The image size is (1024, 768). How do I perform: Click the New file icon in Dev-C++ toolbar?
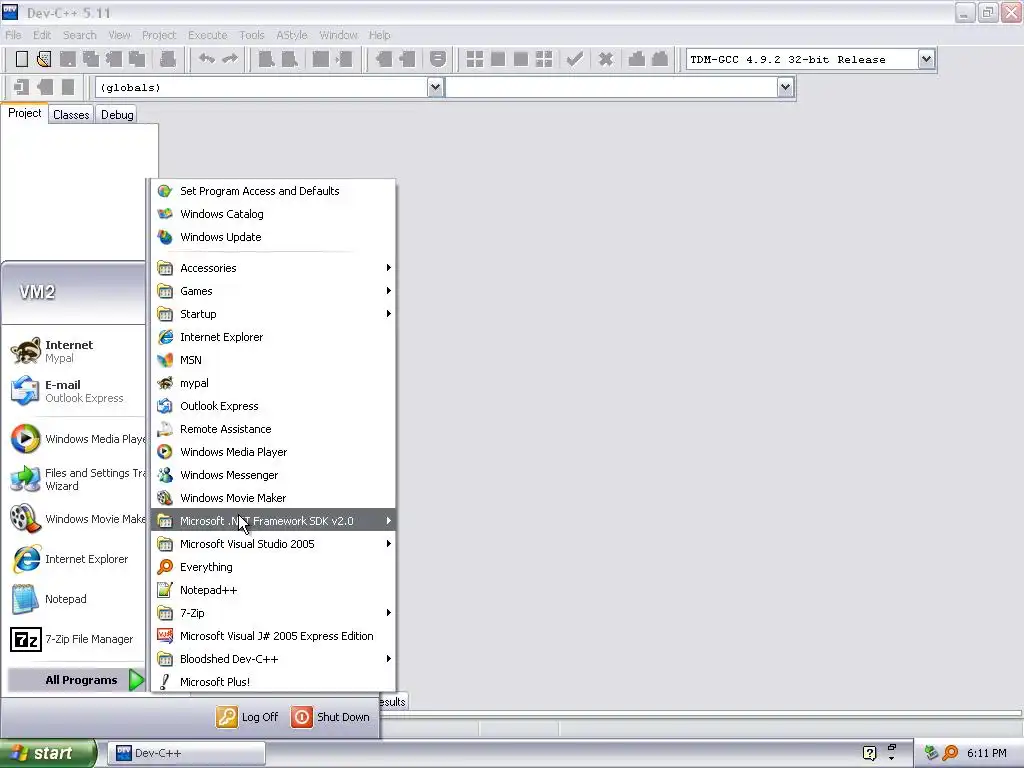click(x=22, y=59)
